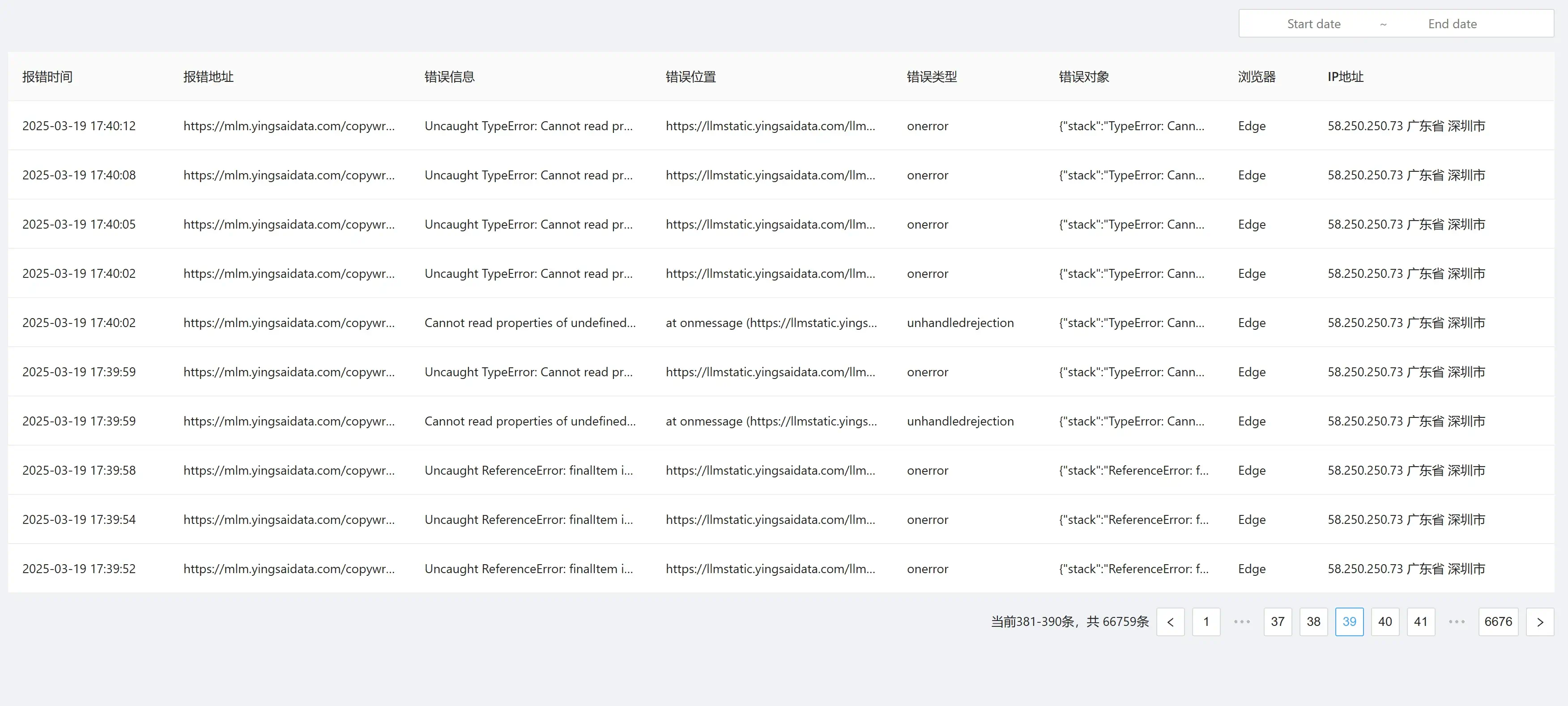The height and width of the screenshot is (706, 1568).
Task: Select the row timestamped 2025-03-19 17:40:12
Action: click(x=79, y=126)
